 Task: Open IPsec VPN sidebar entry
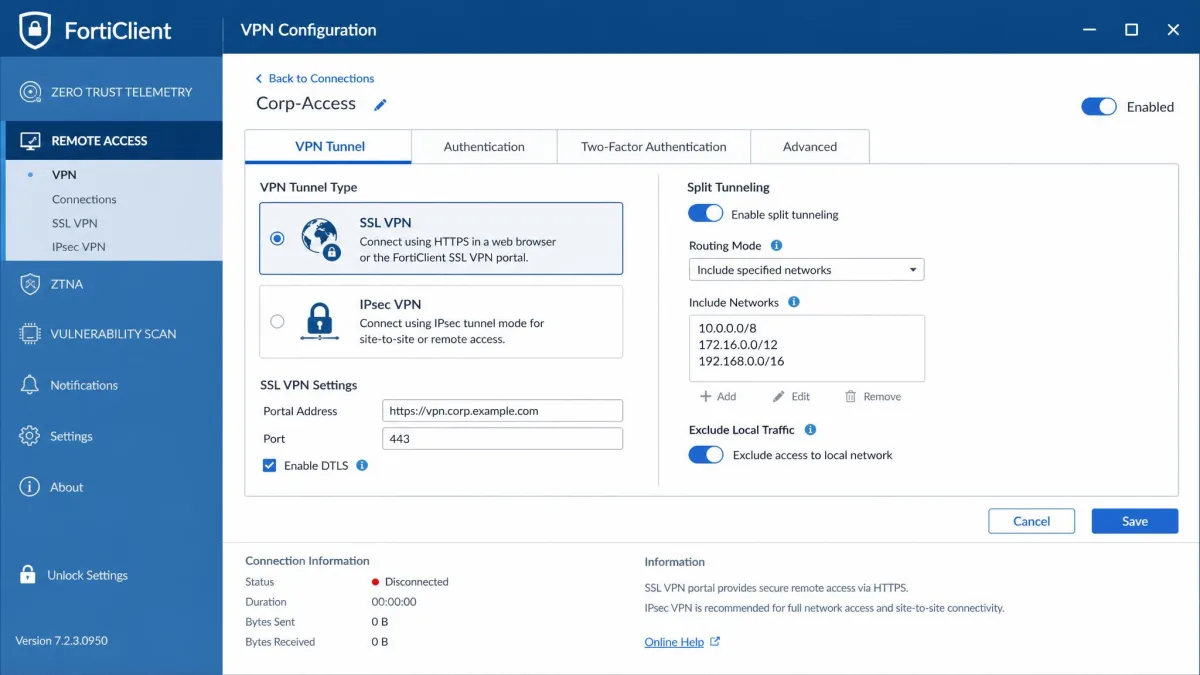point(78,246)
